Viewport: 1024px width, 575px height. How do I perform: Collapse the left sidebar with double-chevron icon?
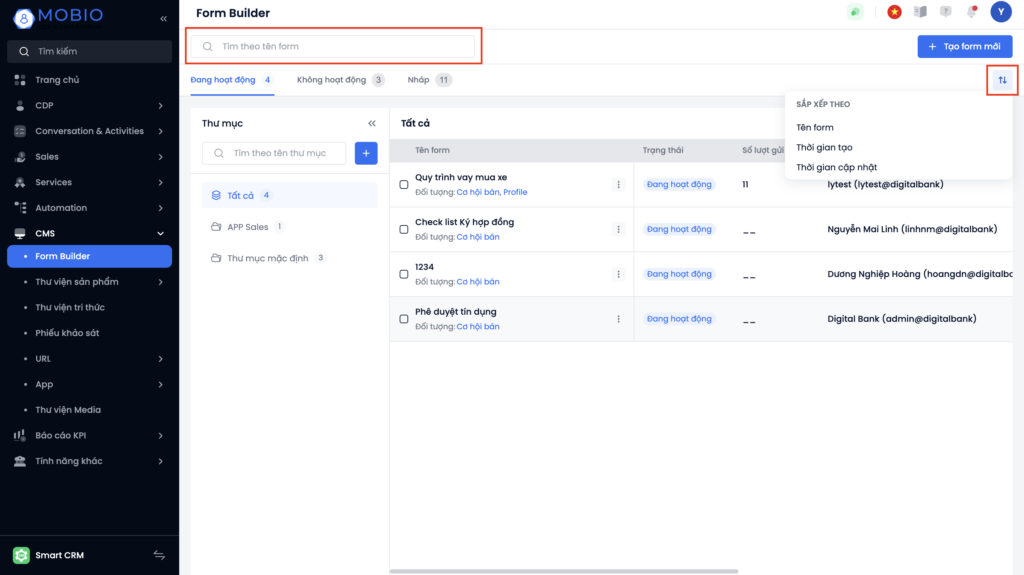point(164,19)
